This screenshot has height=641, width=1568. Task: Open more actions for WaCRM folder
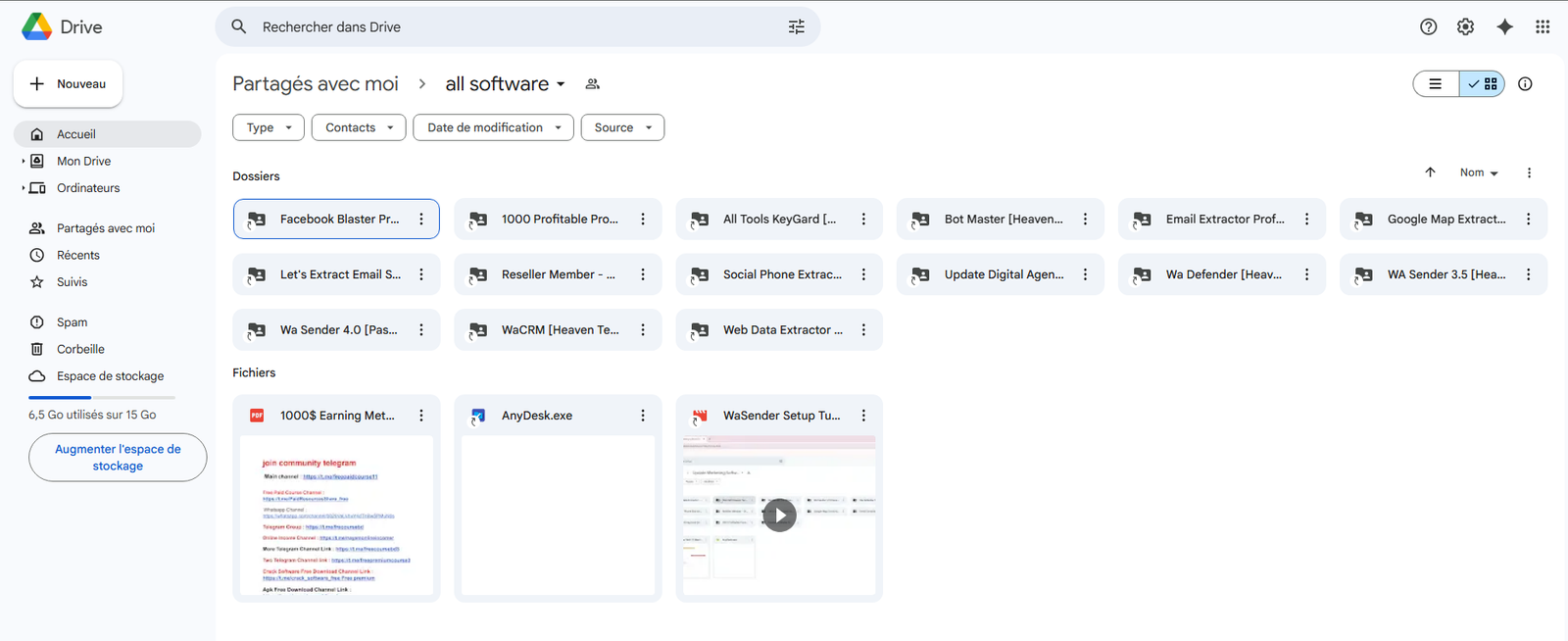(x=643, y=330)
